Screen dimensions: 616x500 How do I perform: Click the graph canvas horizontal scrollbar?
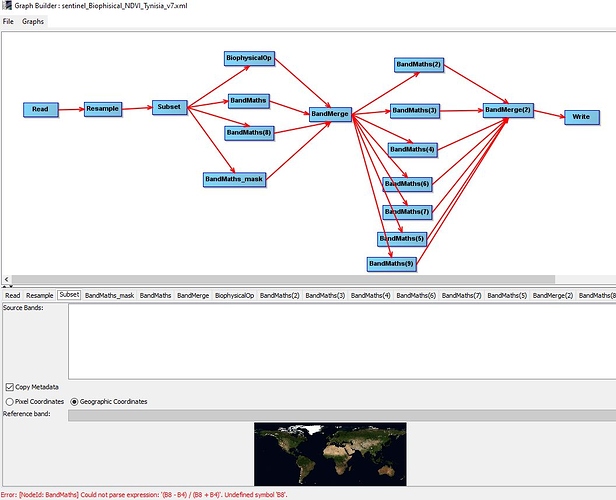pyautogui.click(x=283, y=279)
